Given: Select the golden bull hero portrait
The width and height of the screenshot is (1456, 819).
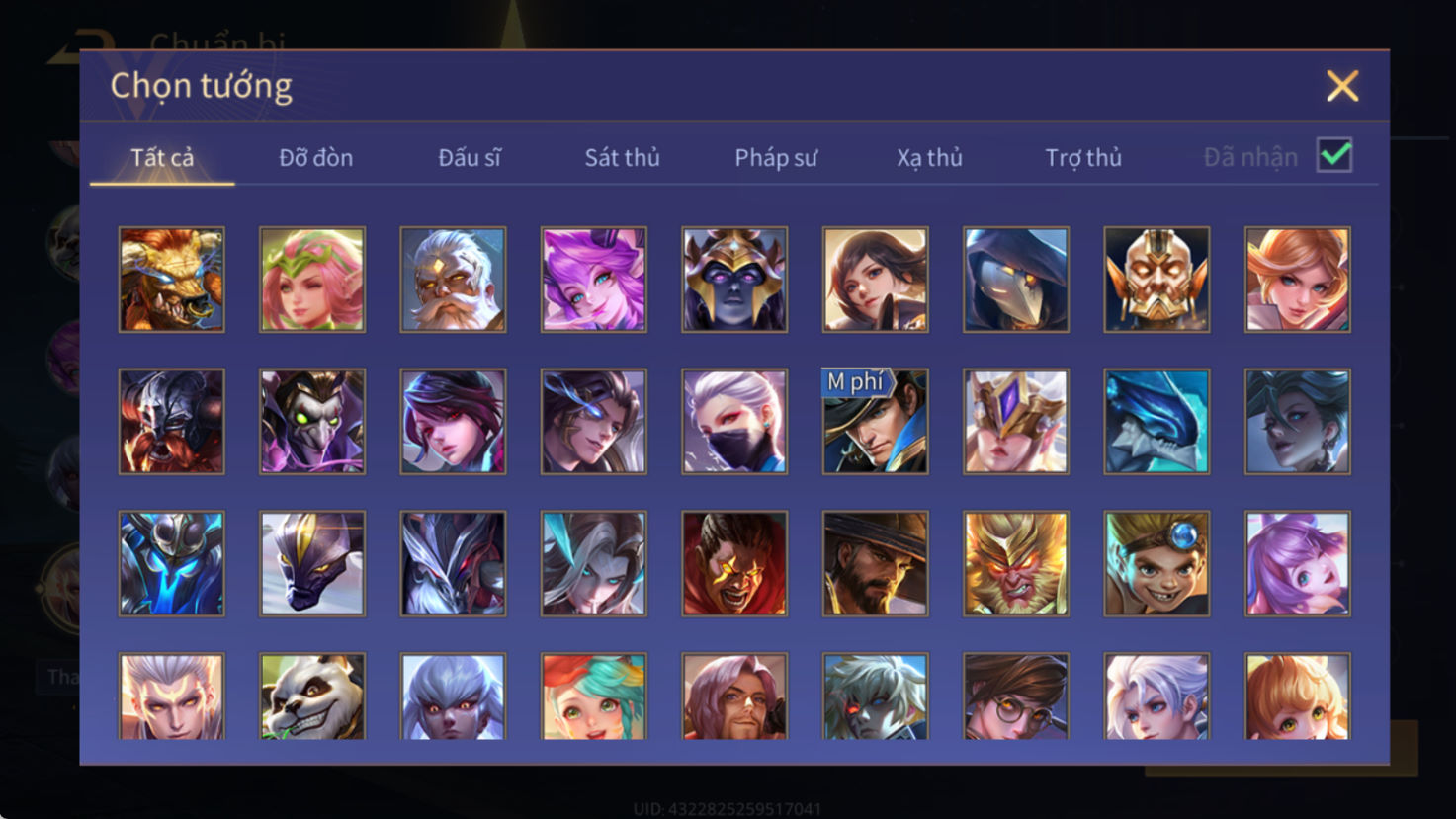Looking at the screenshot, I should tap(172, 280).
